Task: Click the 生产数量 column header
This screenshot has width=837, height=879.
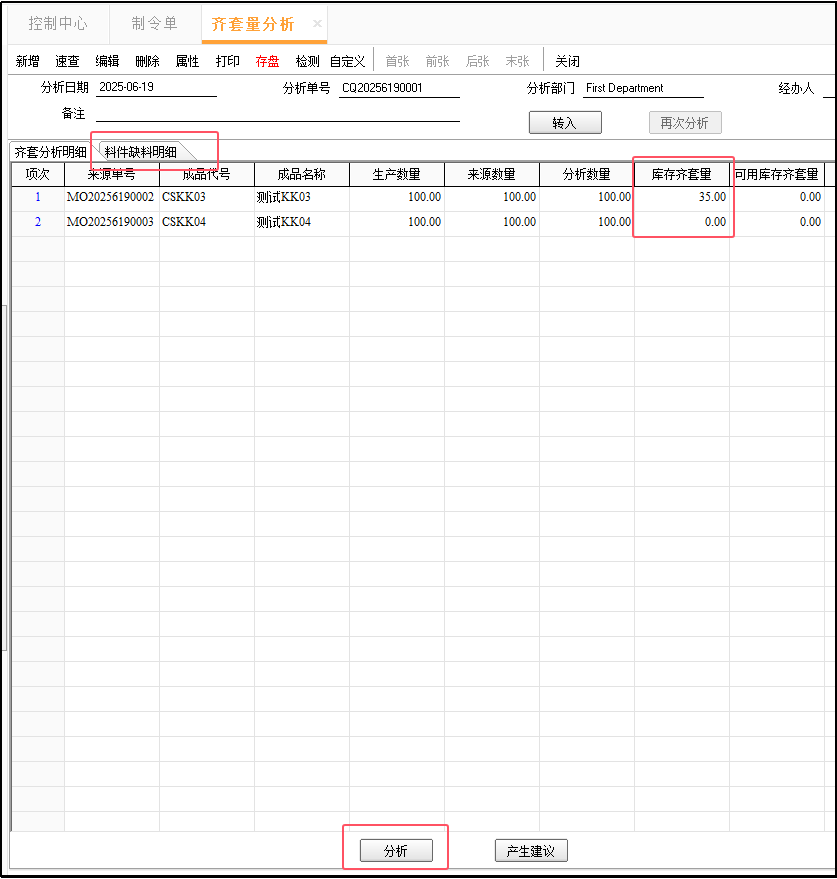Action: 396,174
